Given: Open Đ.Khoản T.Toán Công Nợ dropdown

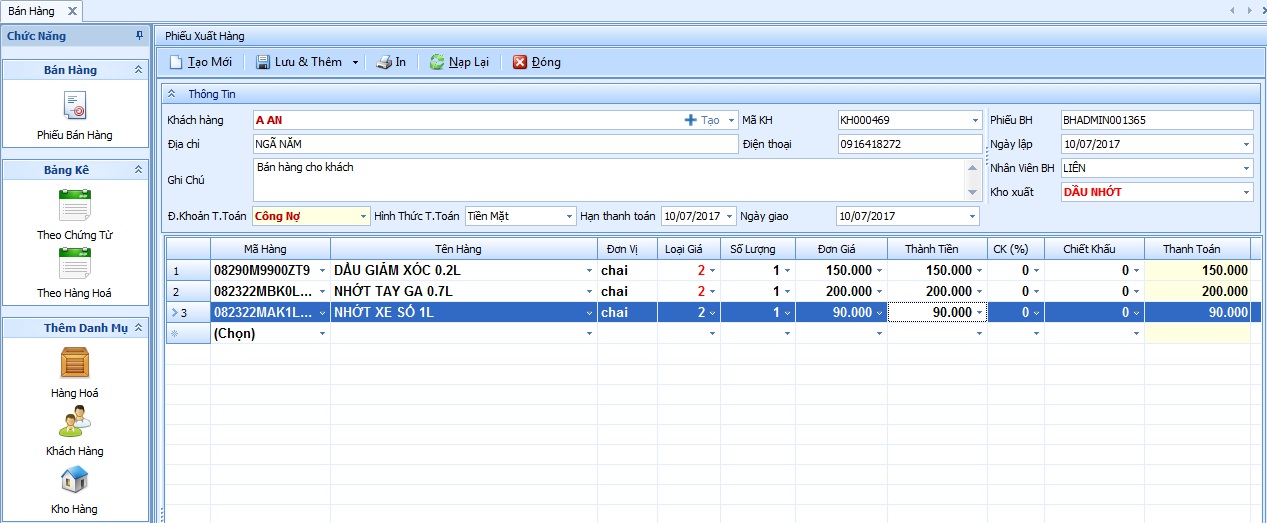Looking at the screenshot, I should (x=363, y=216).
